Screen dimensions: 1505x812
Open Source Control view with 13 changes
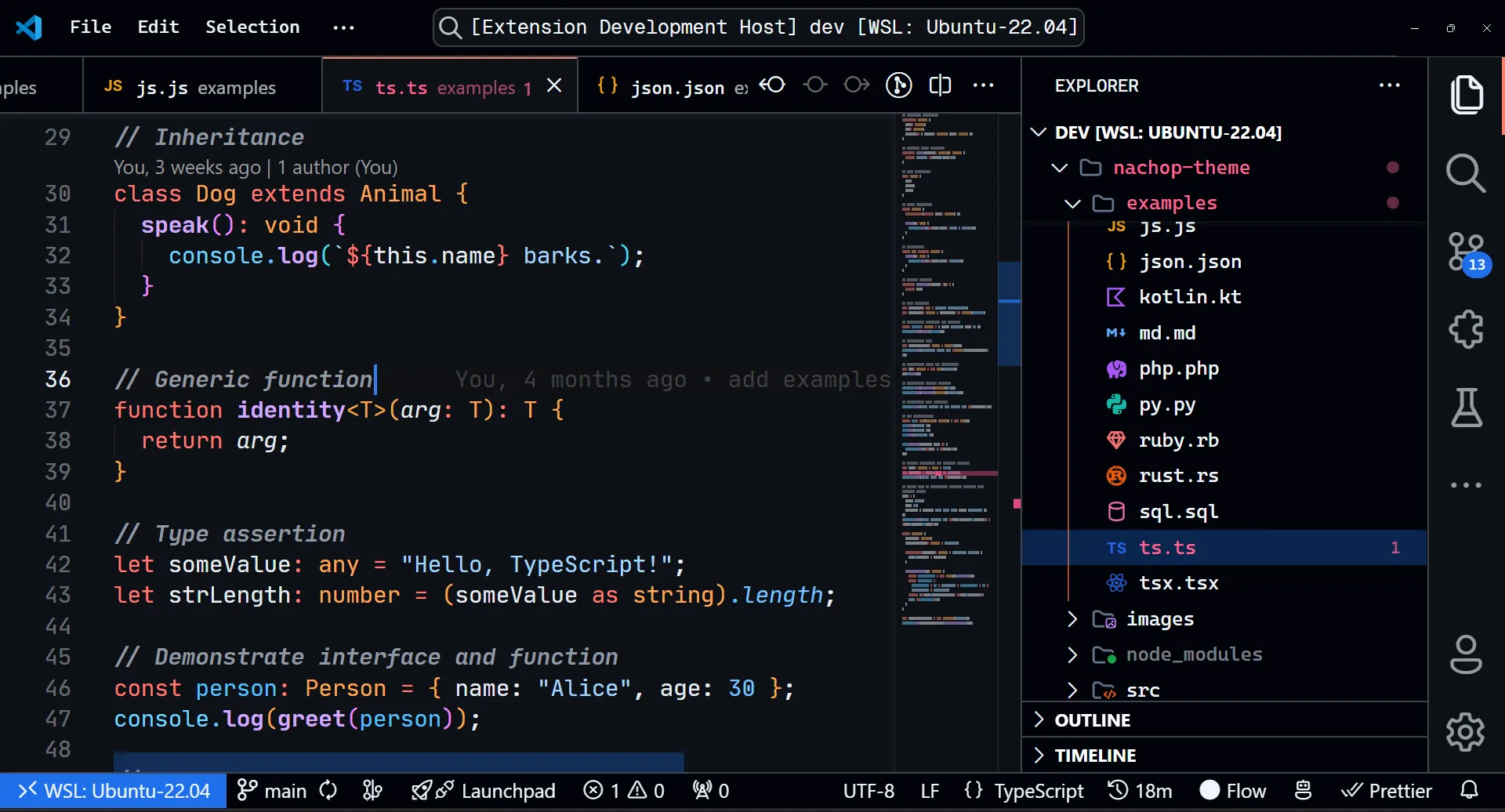1468,253
